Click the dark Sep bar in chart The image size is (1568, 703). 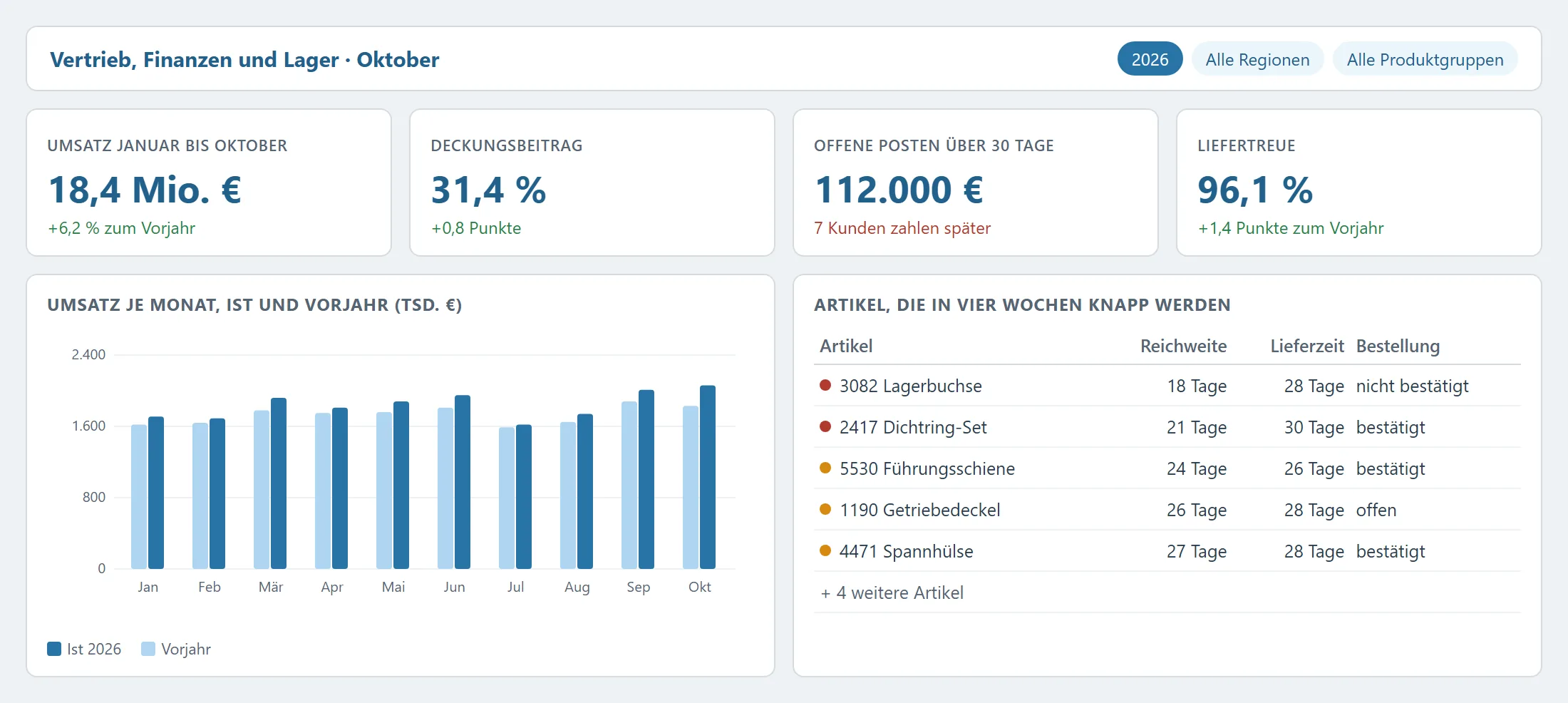tap(646, 479)
